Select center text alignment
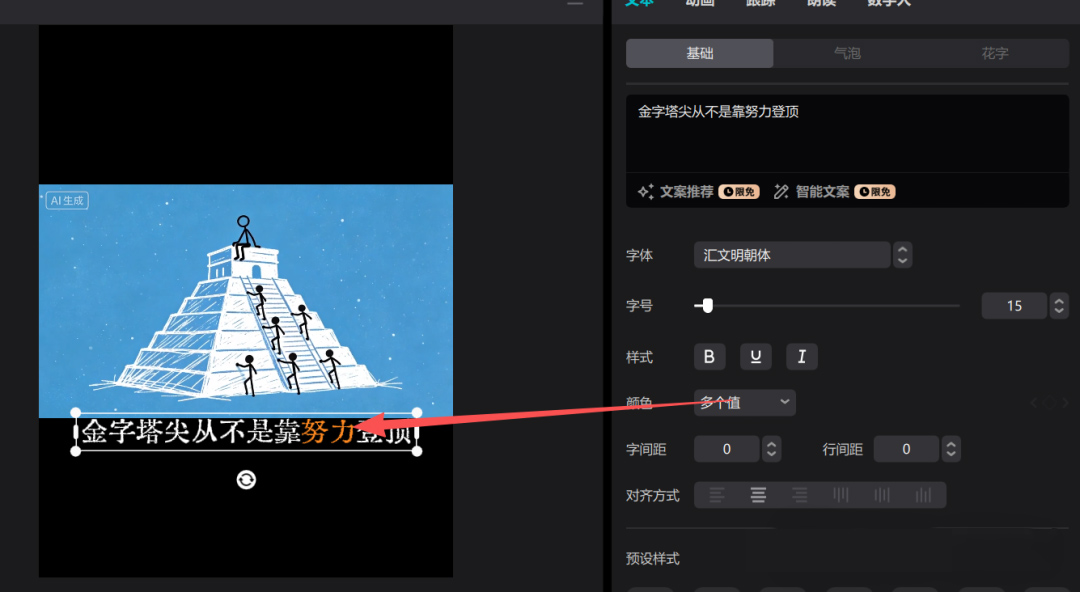The height and width of the screenshot is (592, 1080). pos(758,494)
